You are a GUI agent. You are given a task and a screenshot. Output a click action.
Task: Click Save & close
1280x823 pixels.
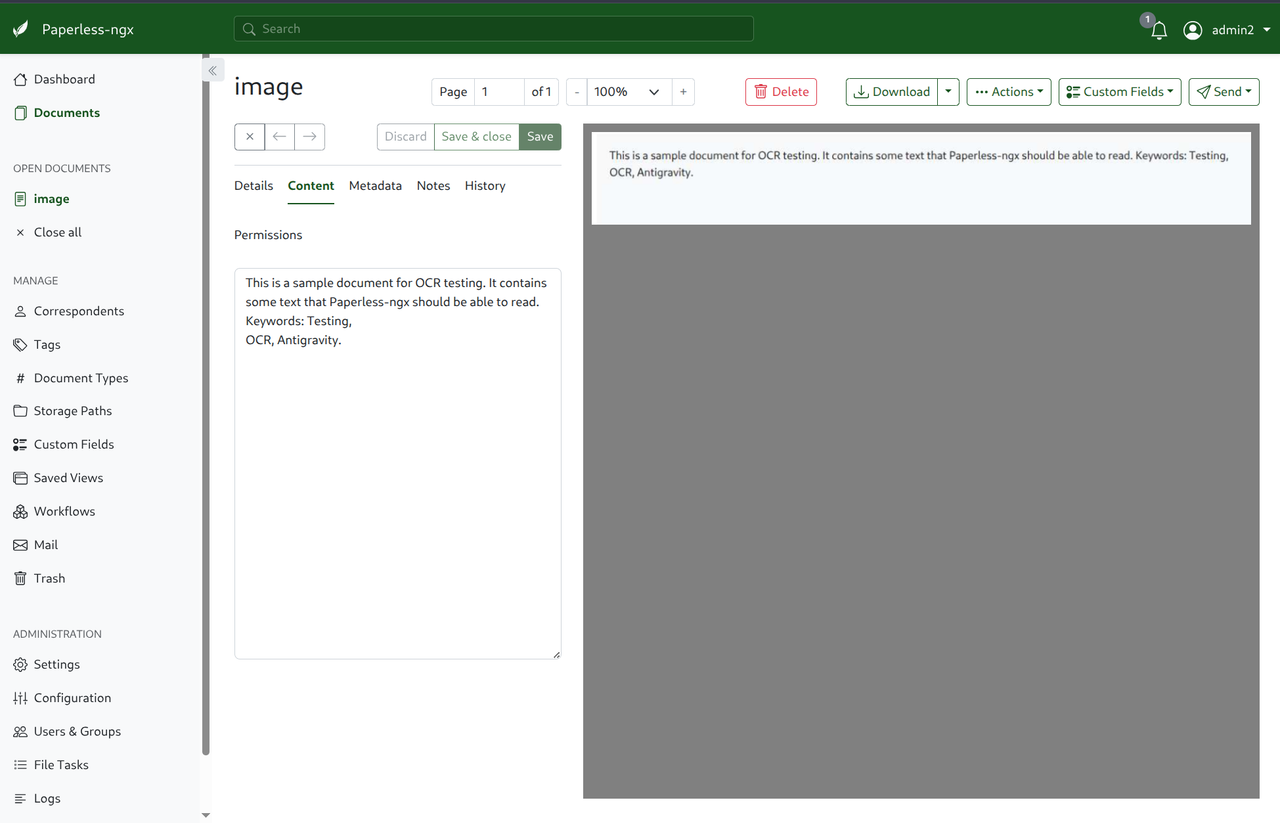476,136
